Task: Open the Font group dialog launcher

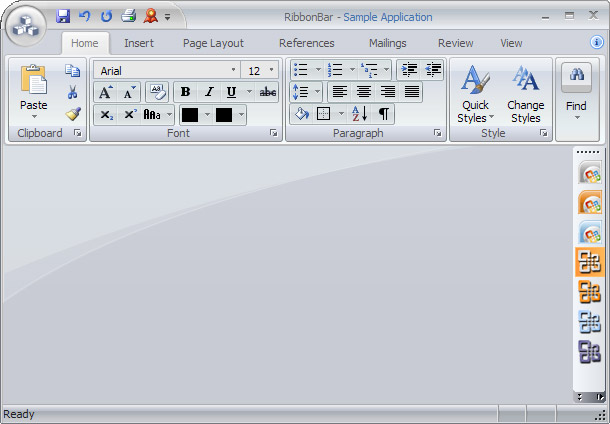Action: click(274, 133)
